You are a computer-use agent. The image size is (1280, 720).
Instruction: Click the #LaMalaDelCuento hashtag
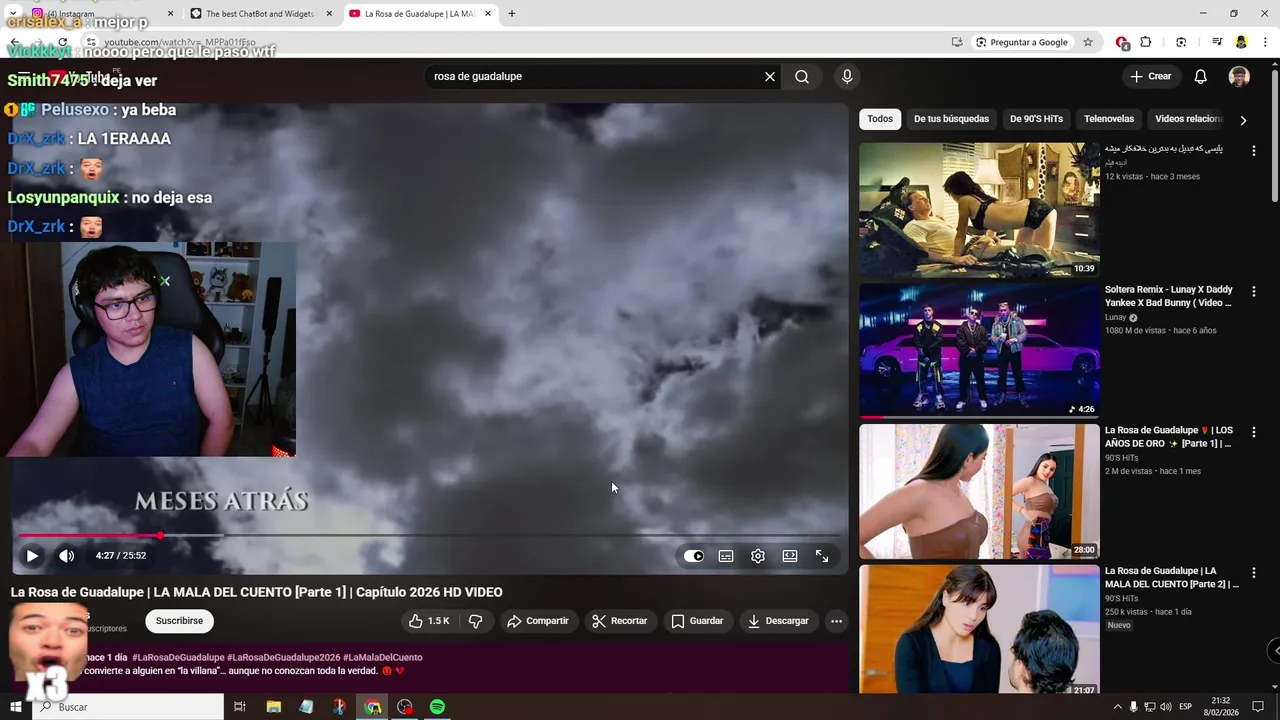tap(383, 657)
